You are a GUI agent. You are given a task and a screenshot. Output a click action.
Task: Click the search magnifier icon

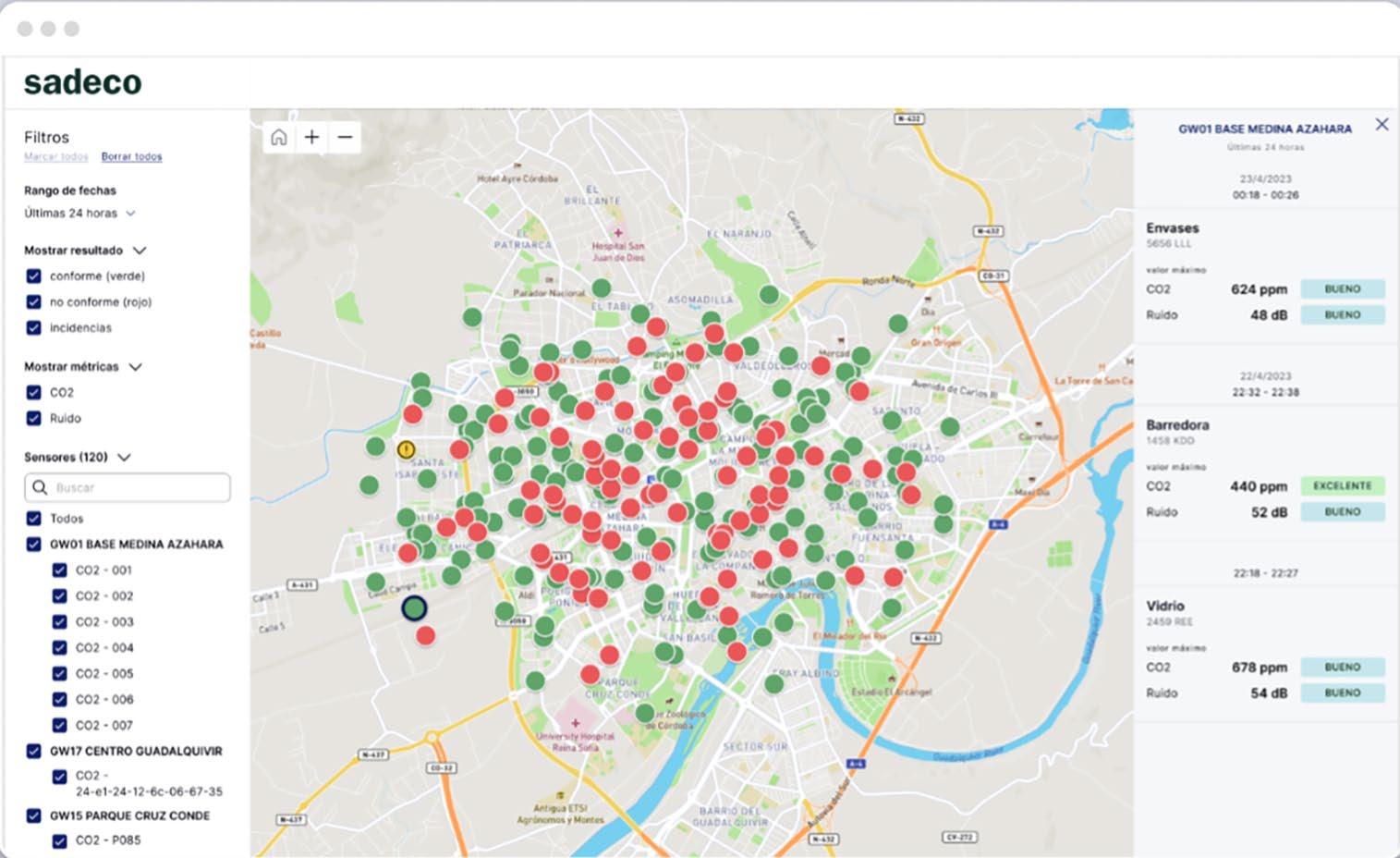click(40, 487)
